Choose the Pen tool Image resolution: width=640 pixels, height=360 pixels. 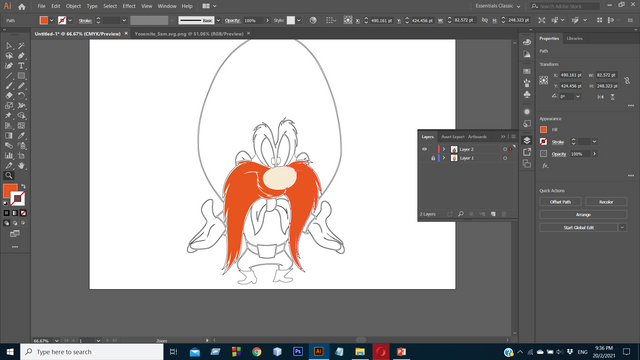(21, 56)
